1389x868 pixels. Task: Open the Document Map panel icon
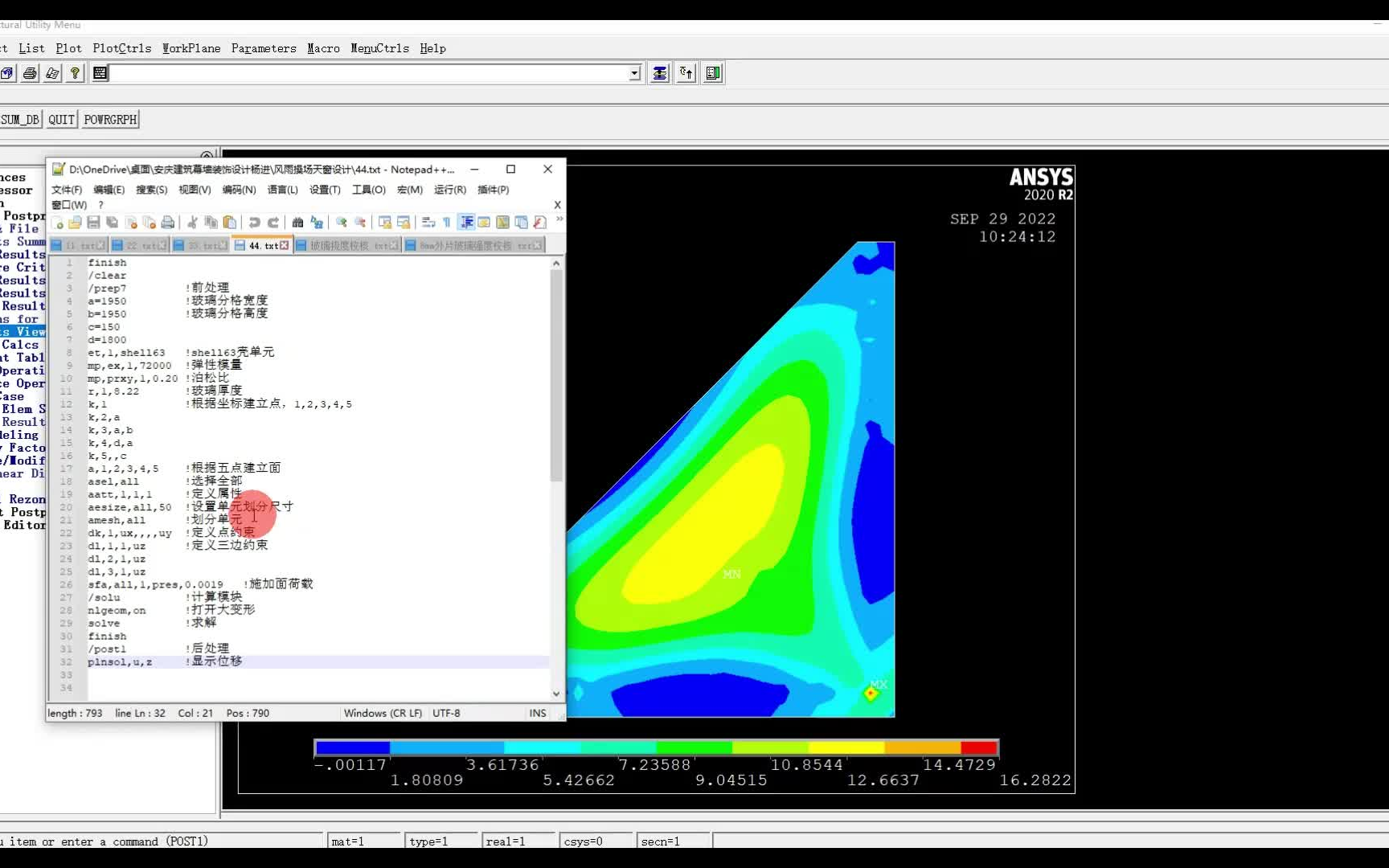pos(502,222)
